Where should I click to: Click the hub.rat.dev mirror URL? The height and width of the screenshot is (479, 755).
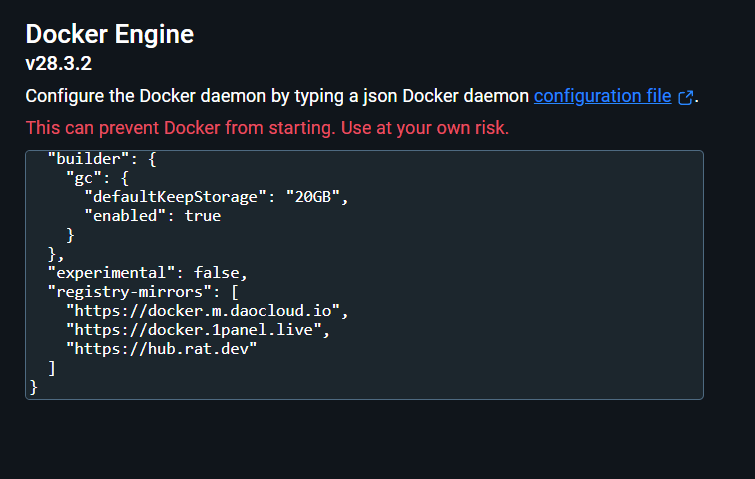[x=161, y=349]
